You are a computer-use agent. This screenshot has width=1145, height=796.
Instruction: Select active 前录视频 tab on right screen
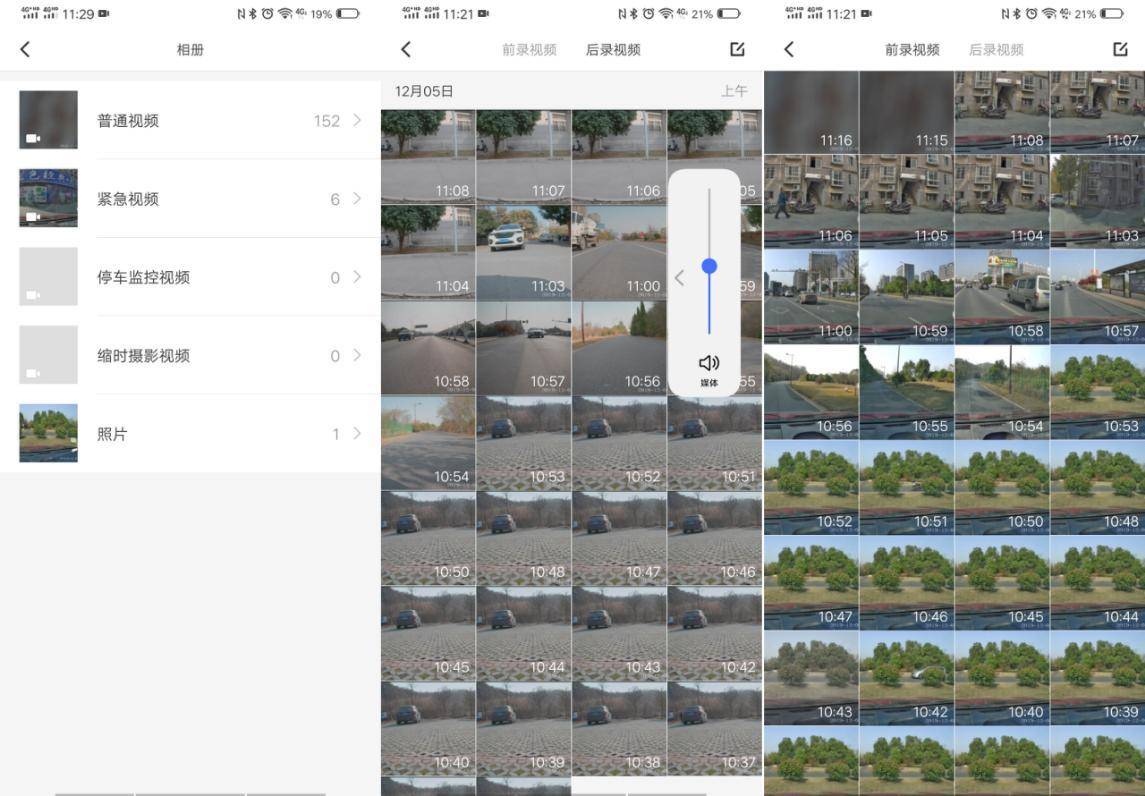tap(912, 50)
